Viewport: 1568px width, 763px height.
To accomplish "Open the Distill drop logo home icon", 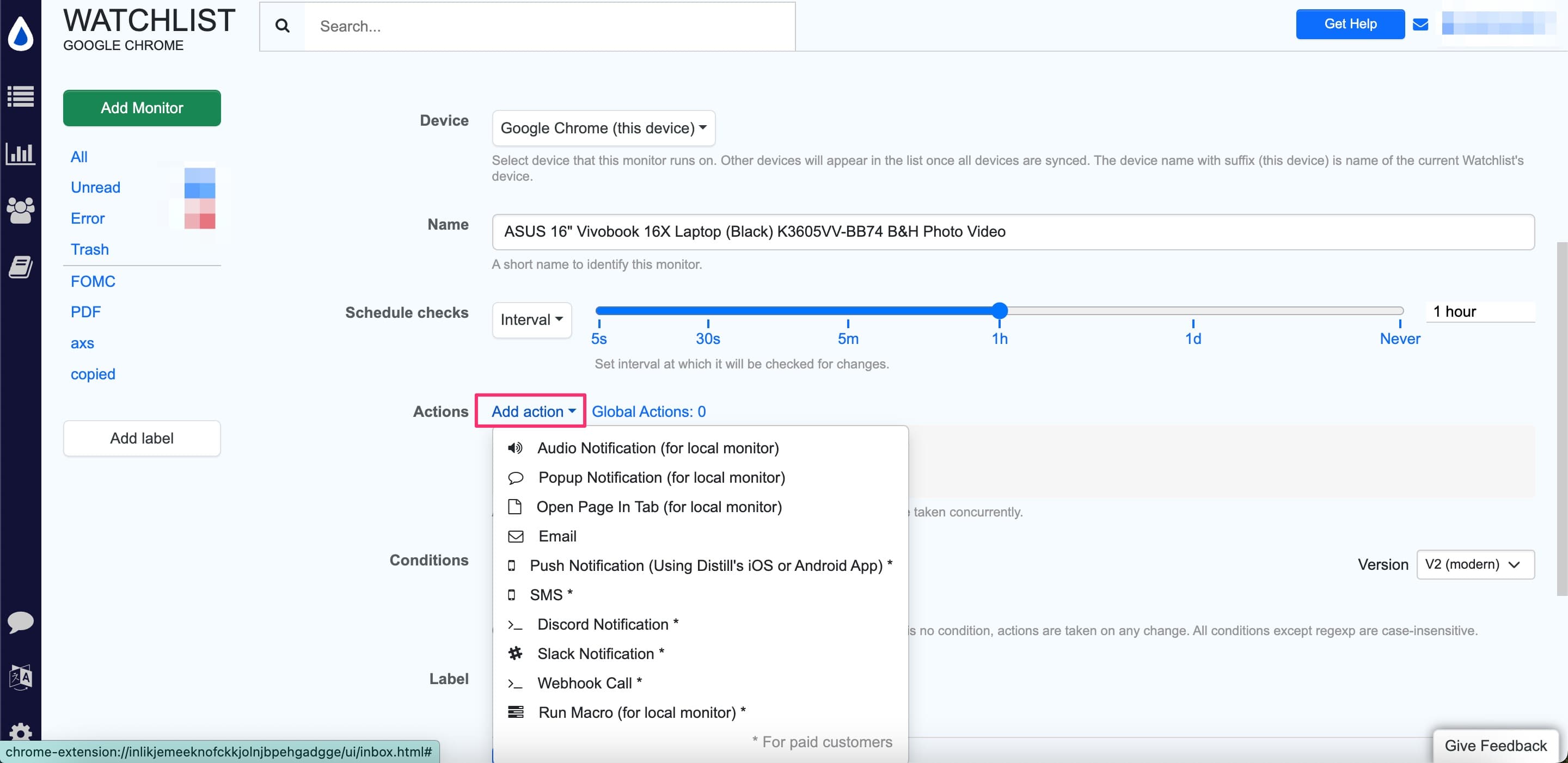I will coord(20,33).
